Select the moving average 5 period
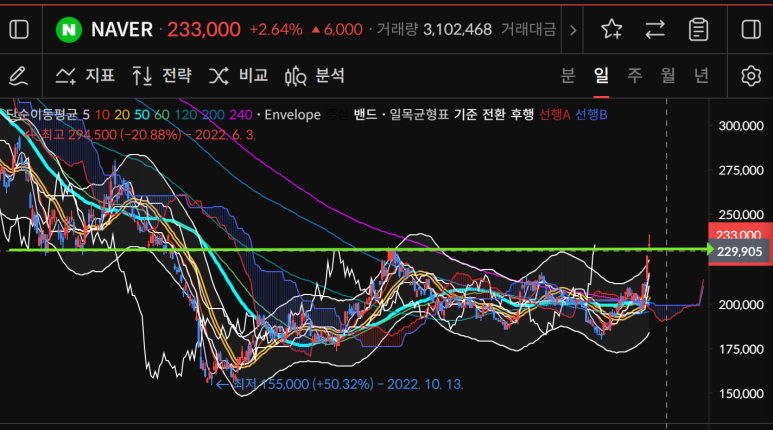Image resolution: width=773 pixels, height=430 pixels. pyautogui.click(x=86, y=115)
